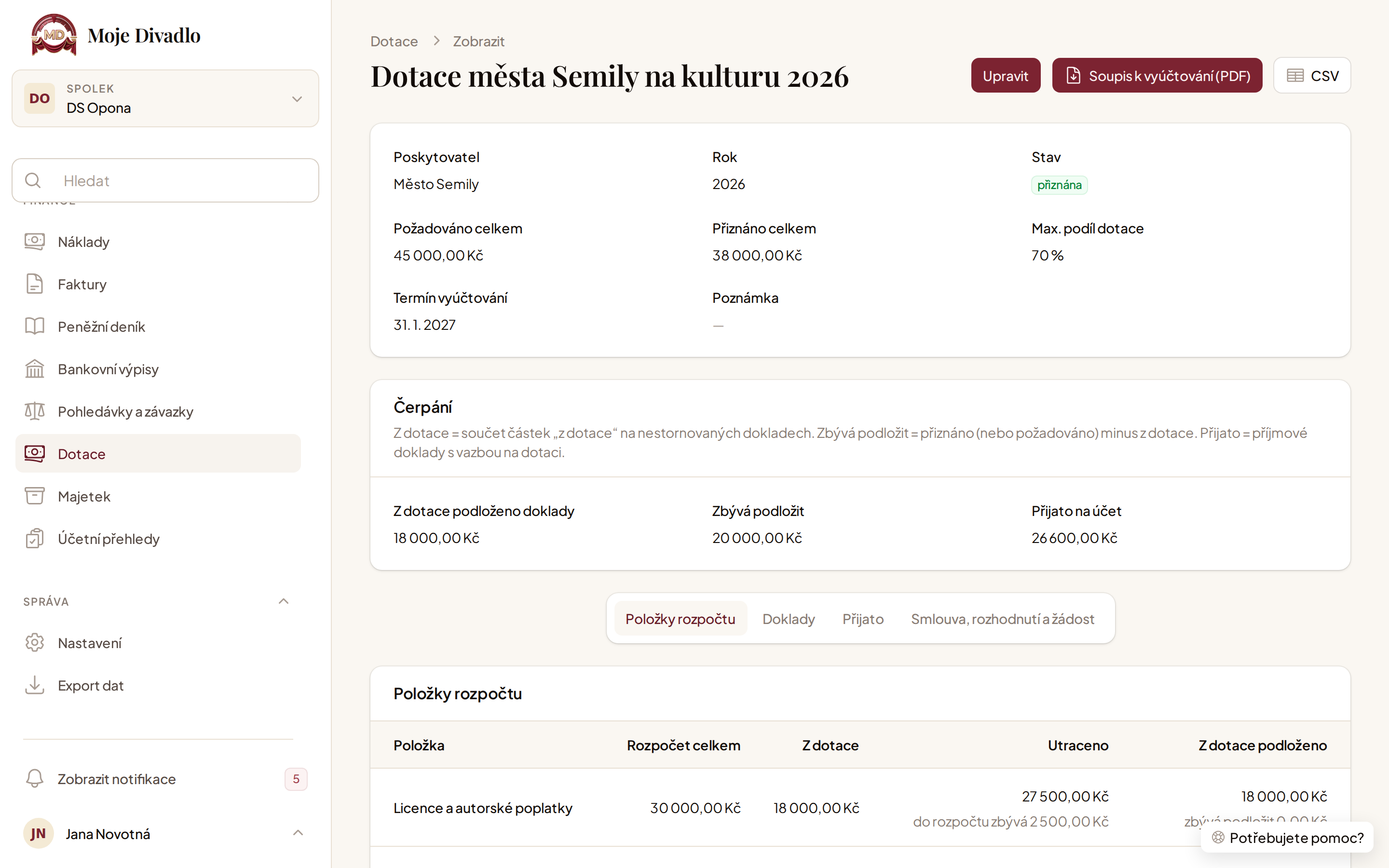Click the Zobrazit breadcrumb
This screenshot has width=1389, height=868.
click(x=479, y=41)
